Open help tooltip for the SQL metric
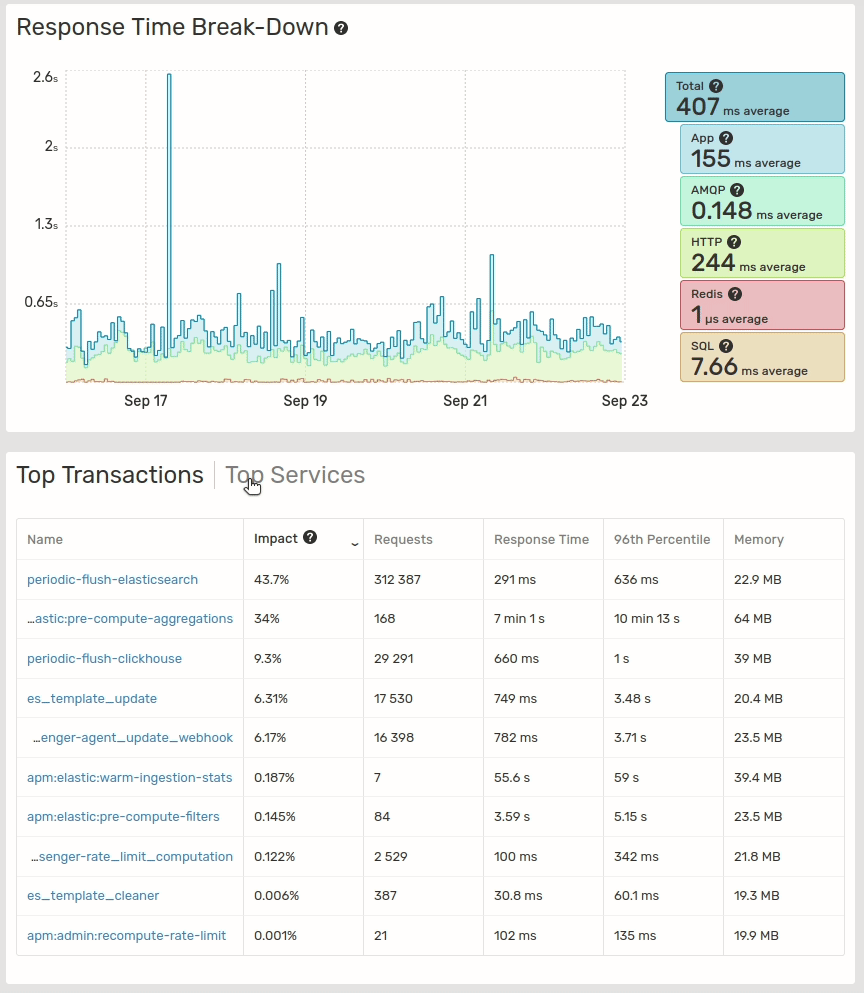 [x=727, y=346]
